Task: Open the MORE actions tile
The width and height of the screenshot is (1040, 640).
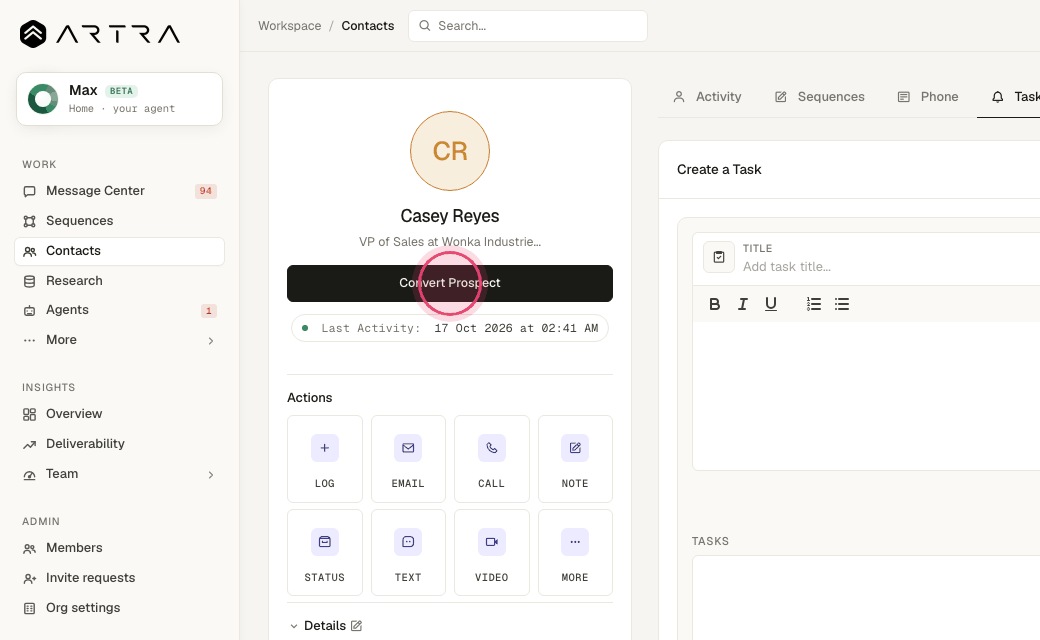Action: (575, 552)
